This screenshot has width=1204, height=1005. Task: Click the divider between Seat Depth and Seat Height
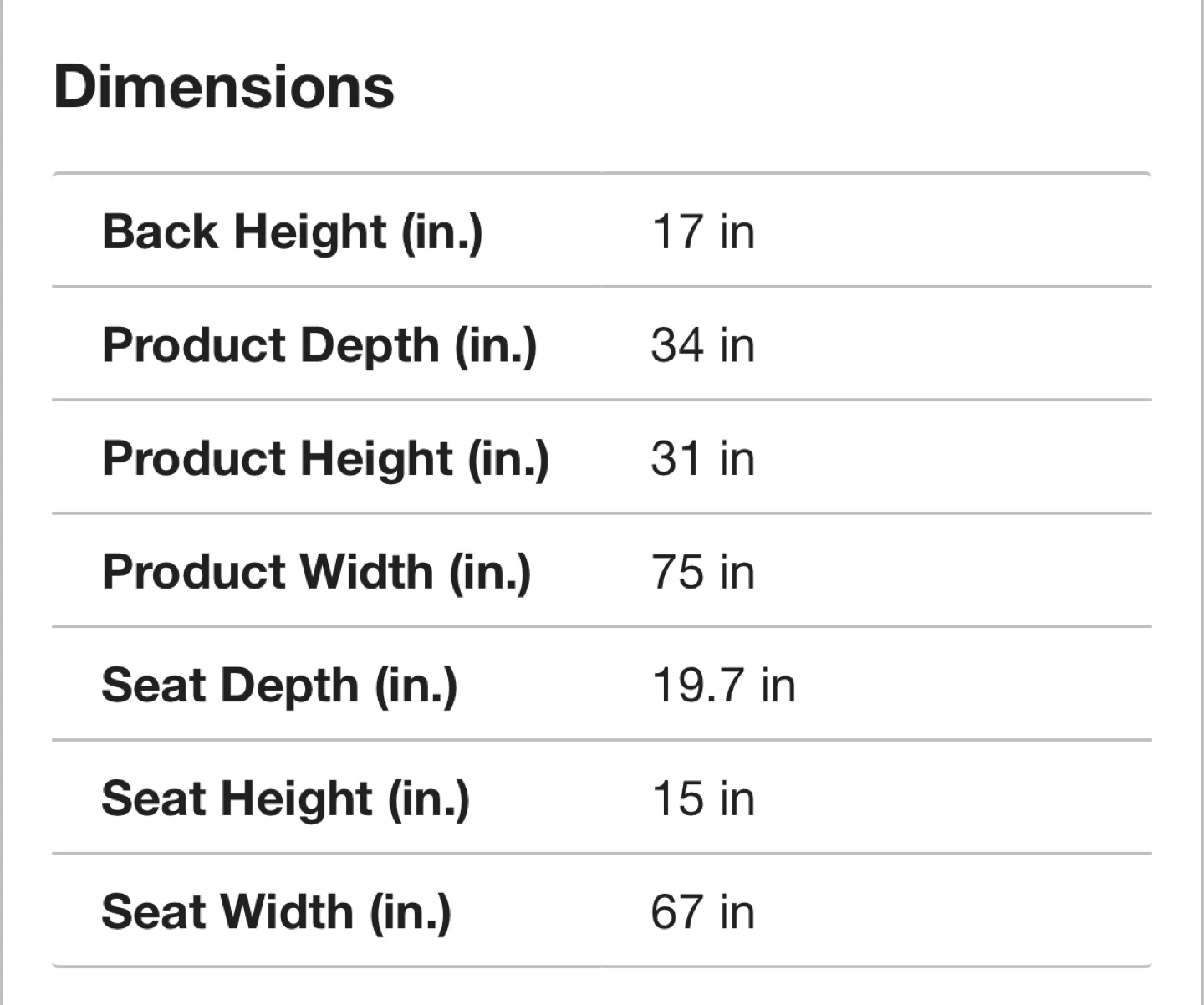pos(602,740)
